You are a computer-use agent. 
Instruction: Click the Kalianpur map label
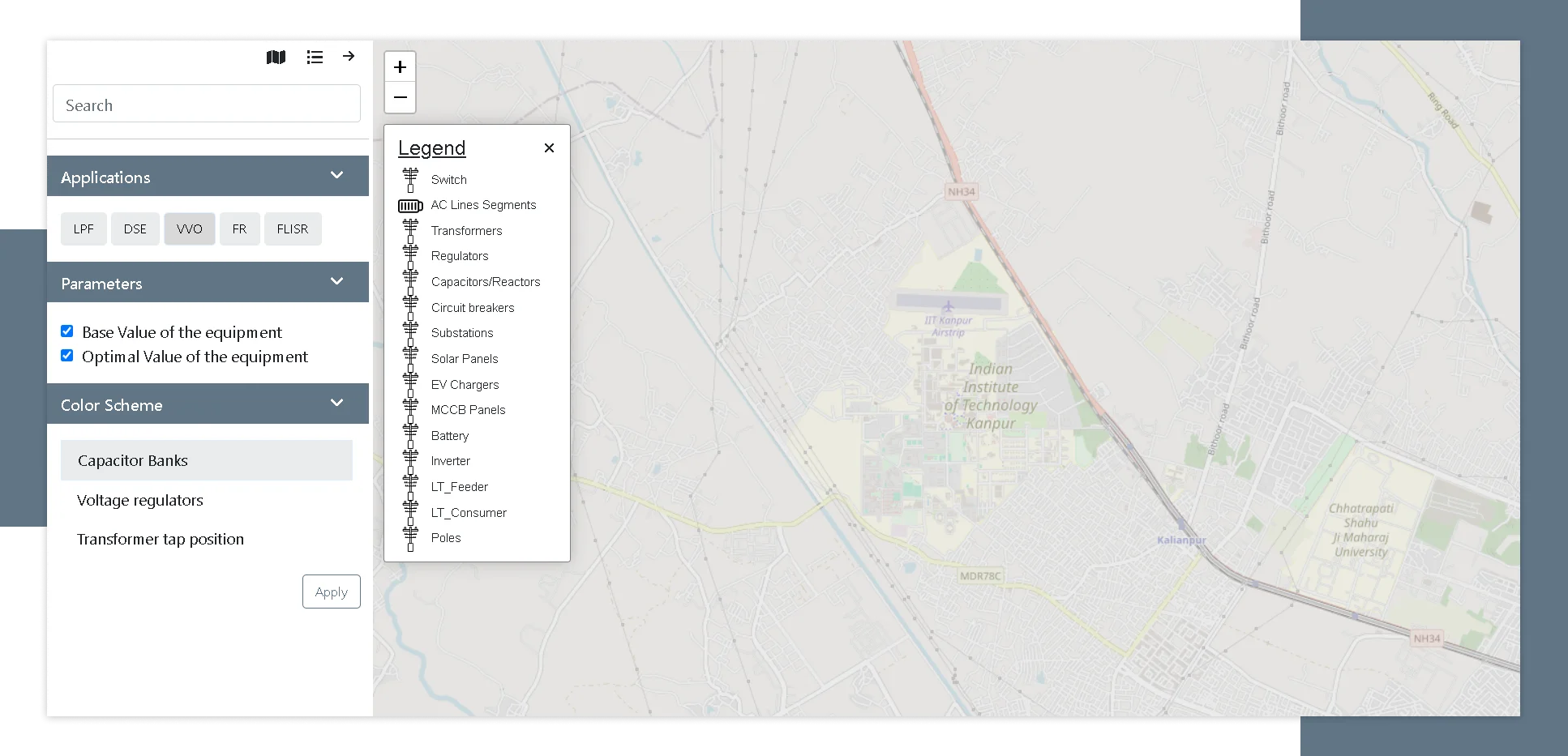click(x=1181, y=540)
